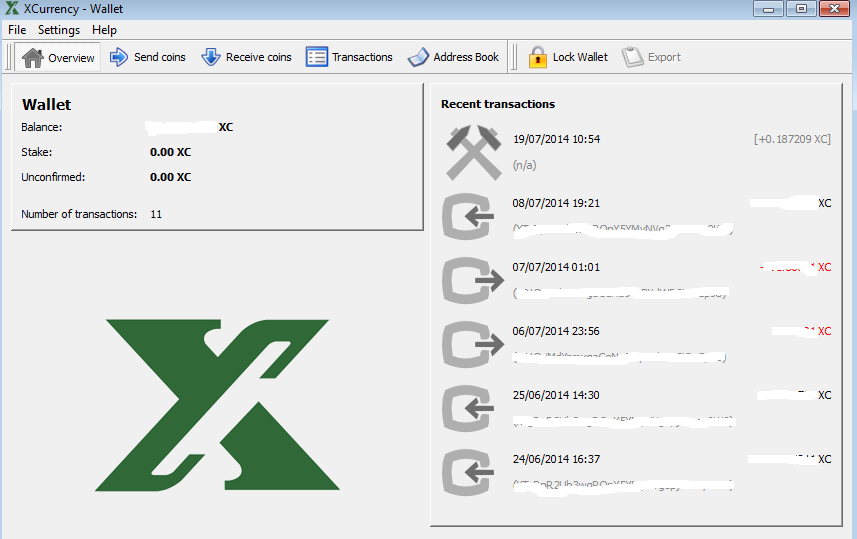This screenshot has height=539, width=857.
Task: Select the 08/07/2014 19:21 received transaction icon
Action: [x=468, y=216]
